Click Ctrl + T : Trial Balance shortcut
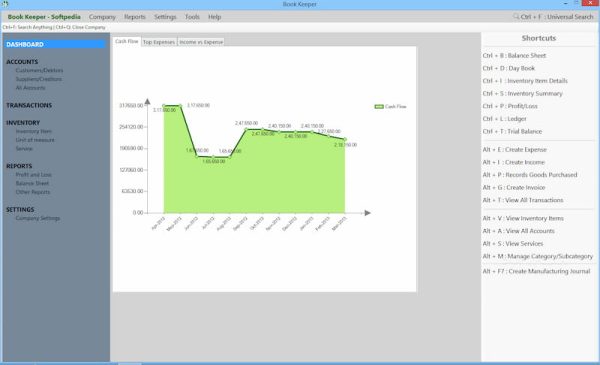 click(x=512, y=131)
